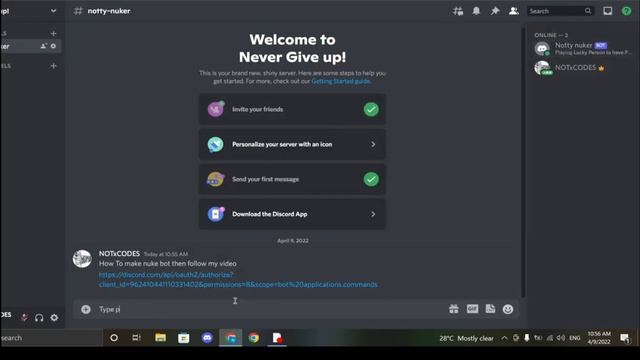The width and height of the screenshot is (640, 360).
Task: Attach a file with plus button
Action: 86,309
